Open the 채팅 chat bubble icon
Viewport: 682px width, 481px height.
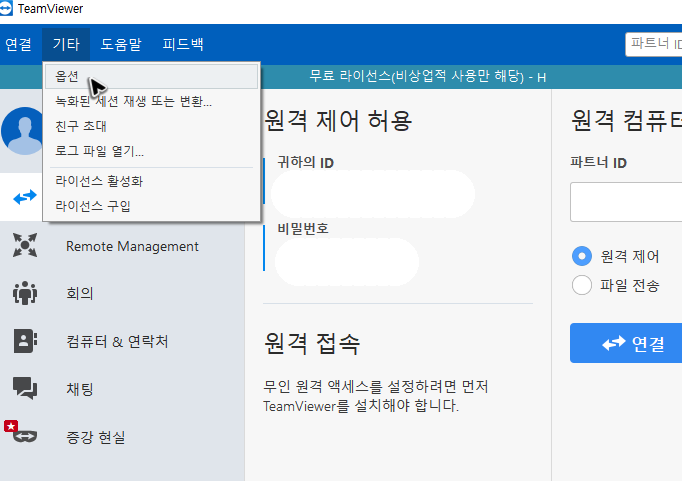coord(25,388)
